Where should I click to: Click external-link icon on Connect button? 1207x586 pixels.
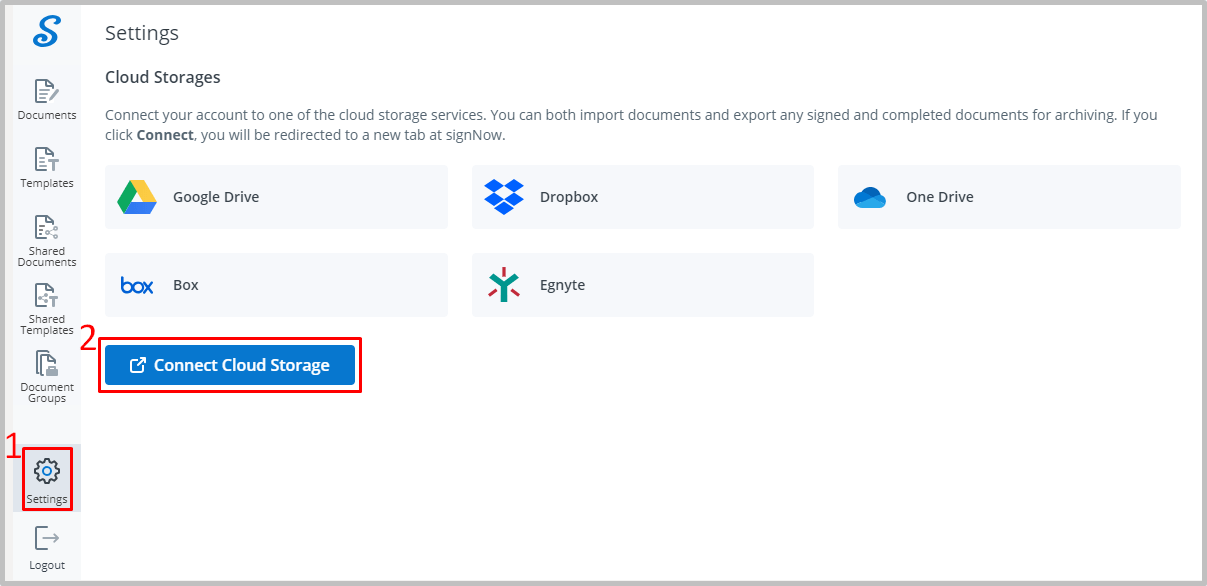coord(139,366)
